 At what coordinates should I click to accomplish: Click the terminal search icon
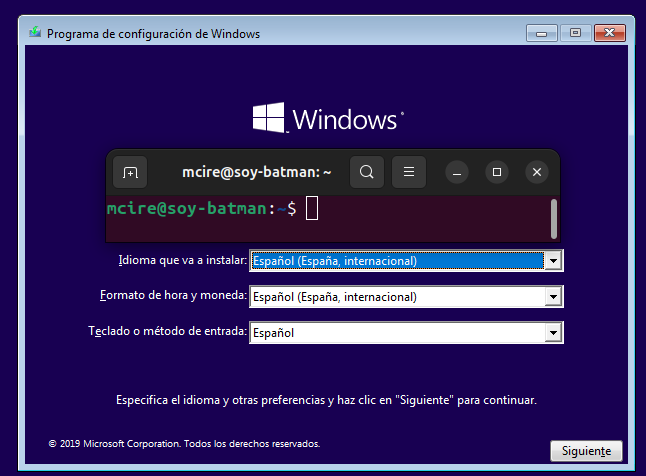pyautogui.click(x=367, y=172)
